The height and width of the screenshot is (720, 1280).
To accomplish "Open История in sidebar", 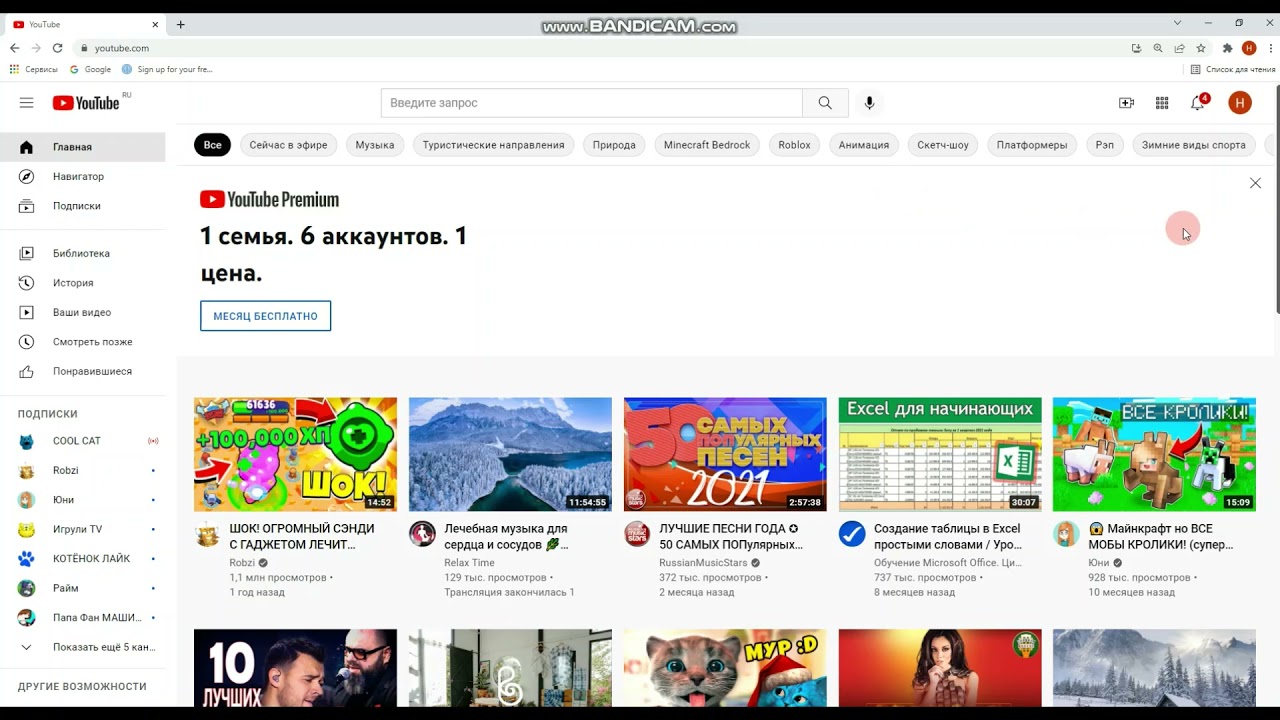I will (x=82, y=283).
